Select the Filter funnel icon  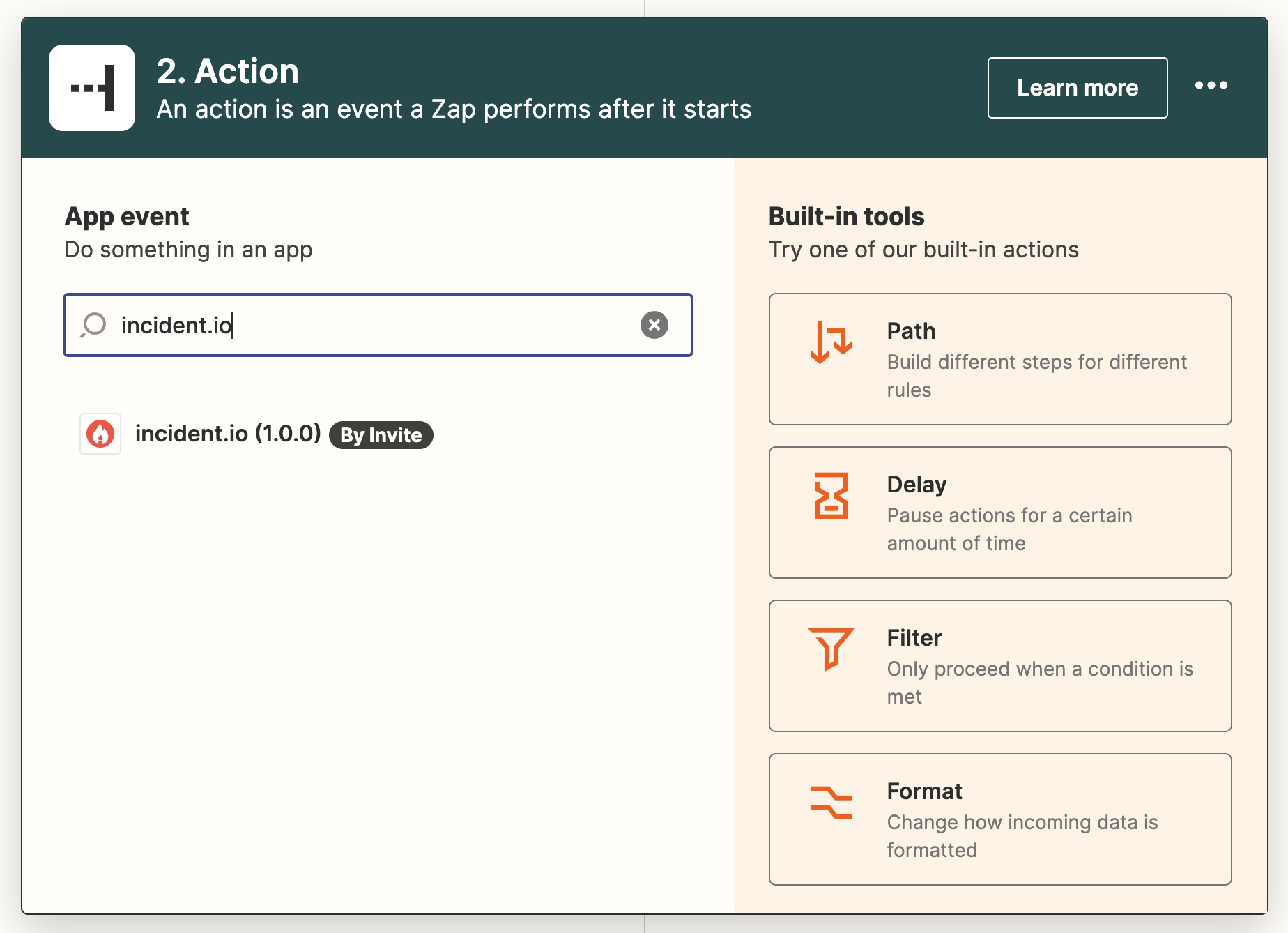(x=831, y=650)
